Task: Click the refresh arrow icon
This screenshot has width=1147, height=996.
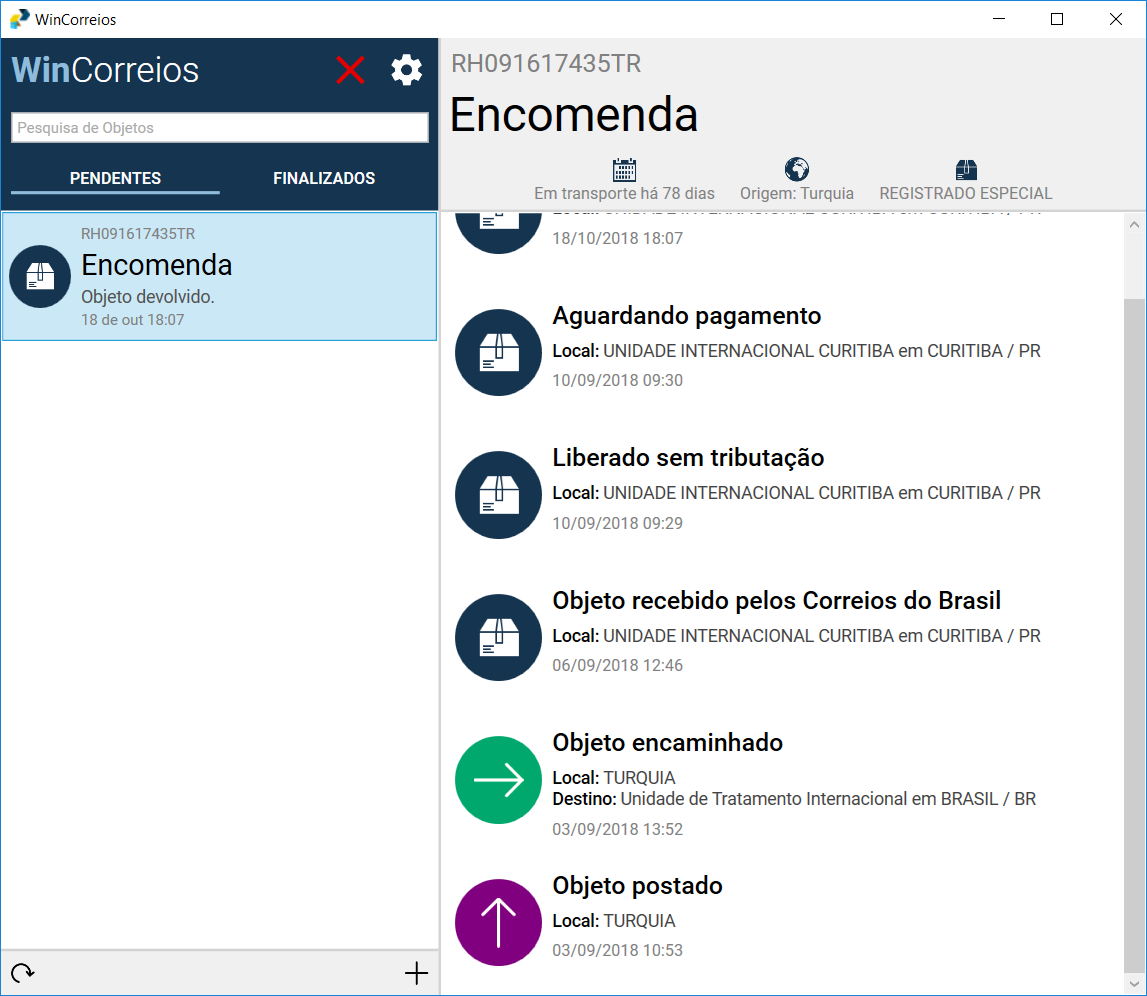Action: (x=23, y=973)
